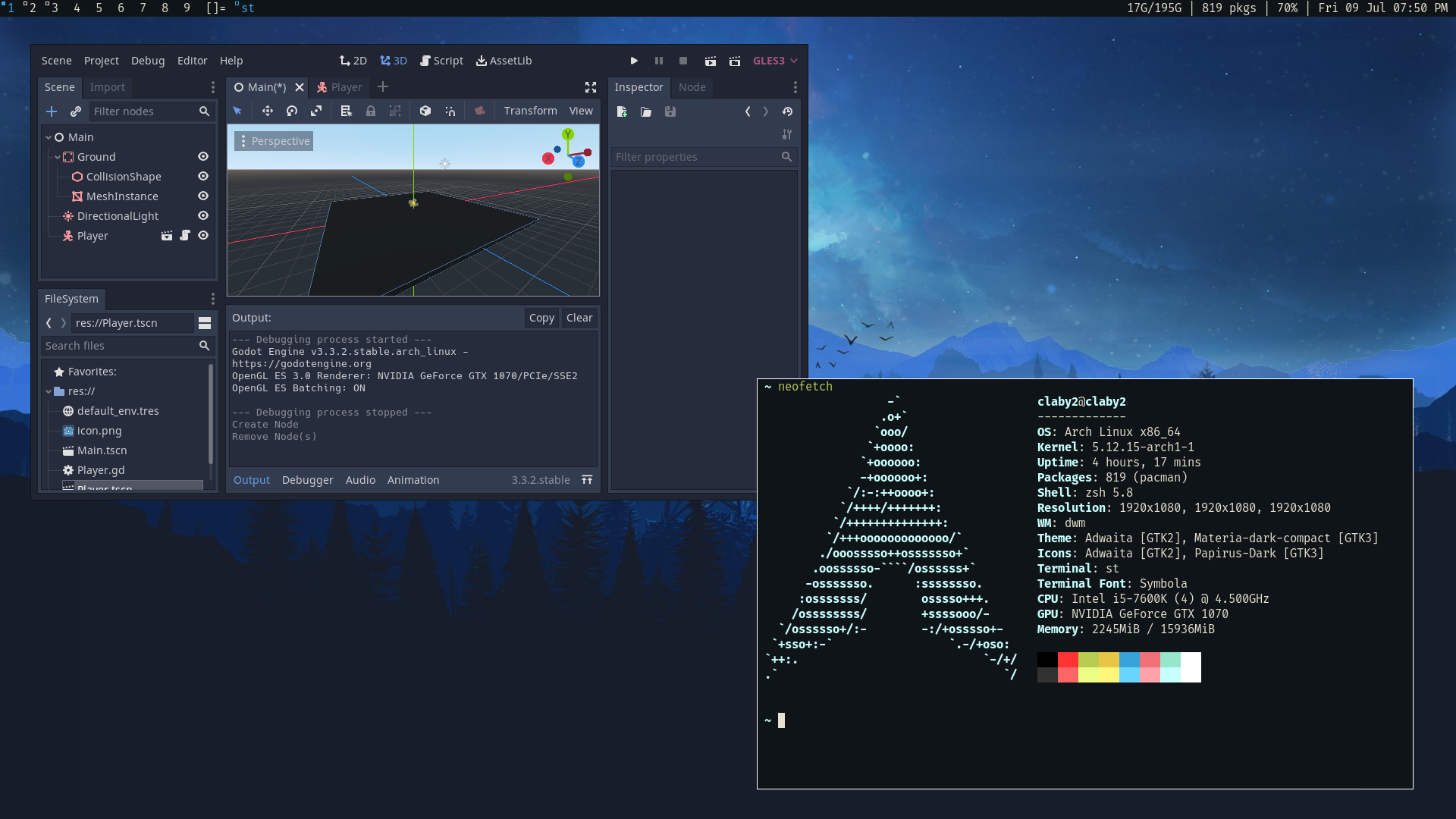Collapse the res:// folder
The height and width of the screenshot is (819, 1456).
click(49, 391)
